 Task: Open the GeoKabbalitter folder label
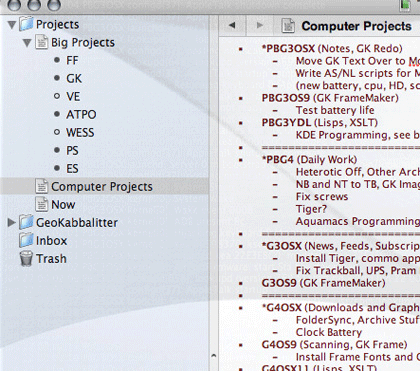(77, 222)
